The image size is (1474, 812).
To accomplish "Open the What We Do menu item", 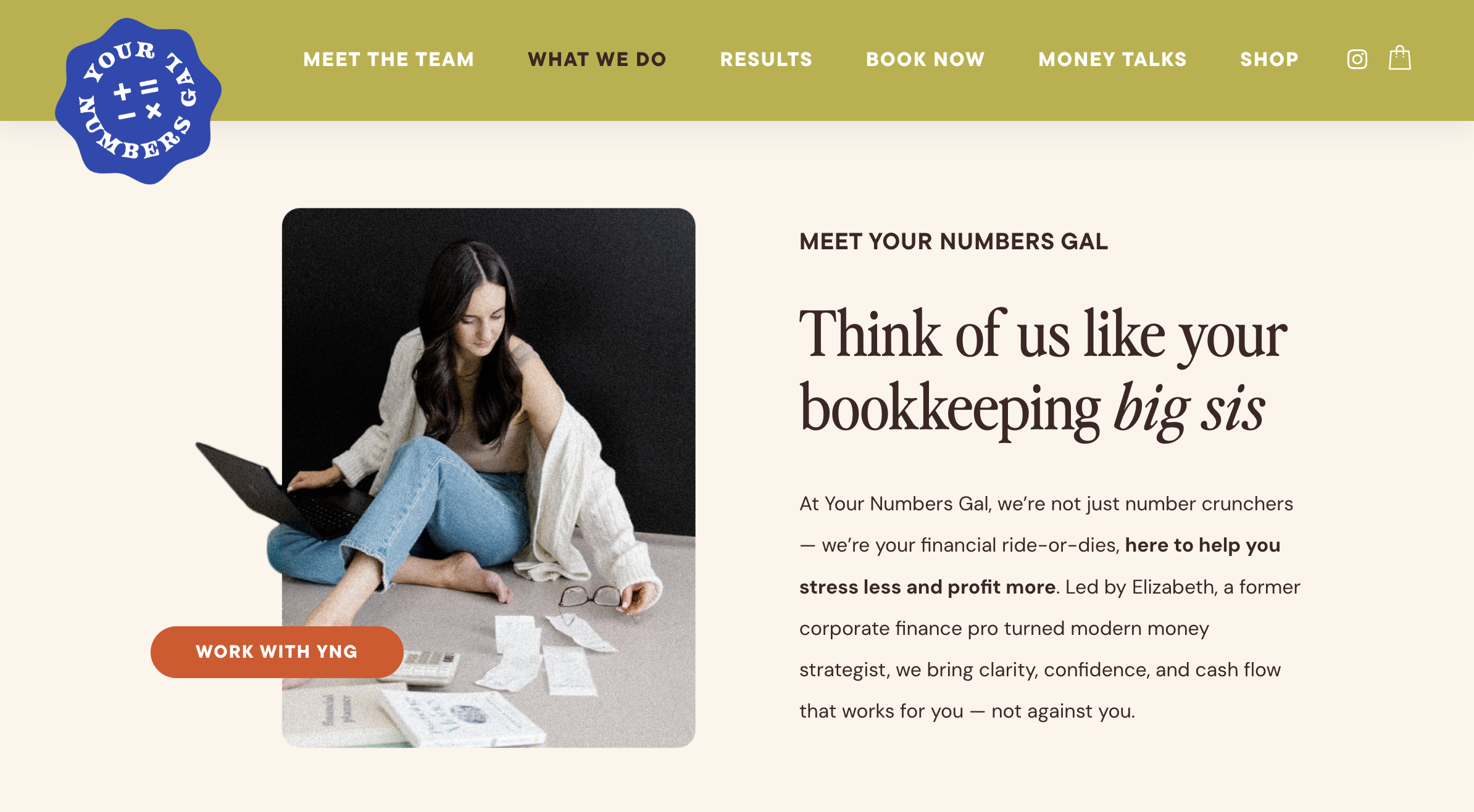I will [597, 59].
